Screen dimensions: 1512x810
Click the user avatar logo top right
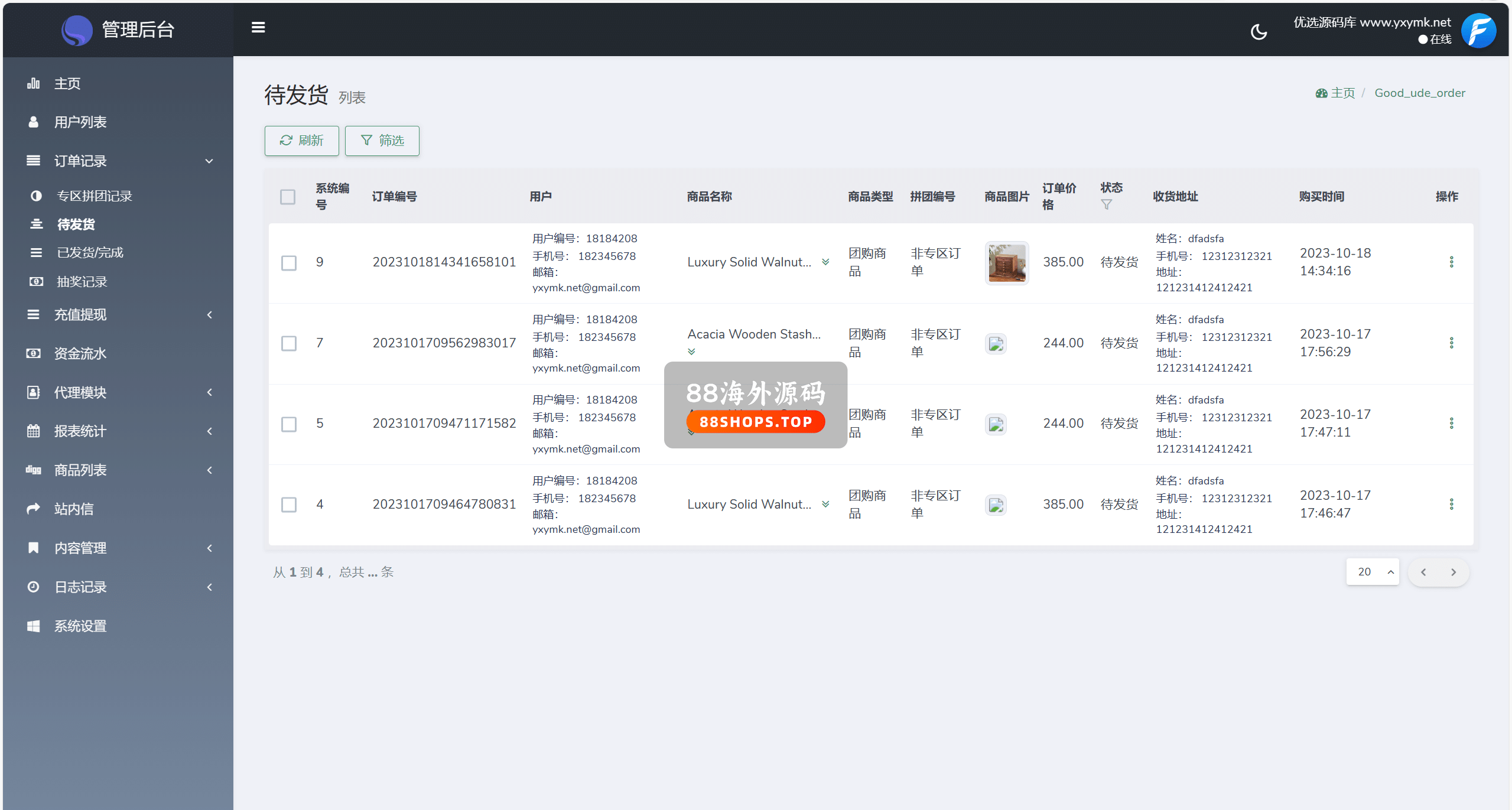coord(1478,30)
